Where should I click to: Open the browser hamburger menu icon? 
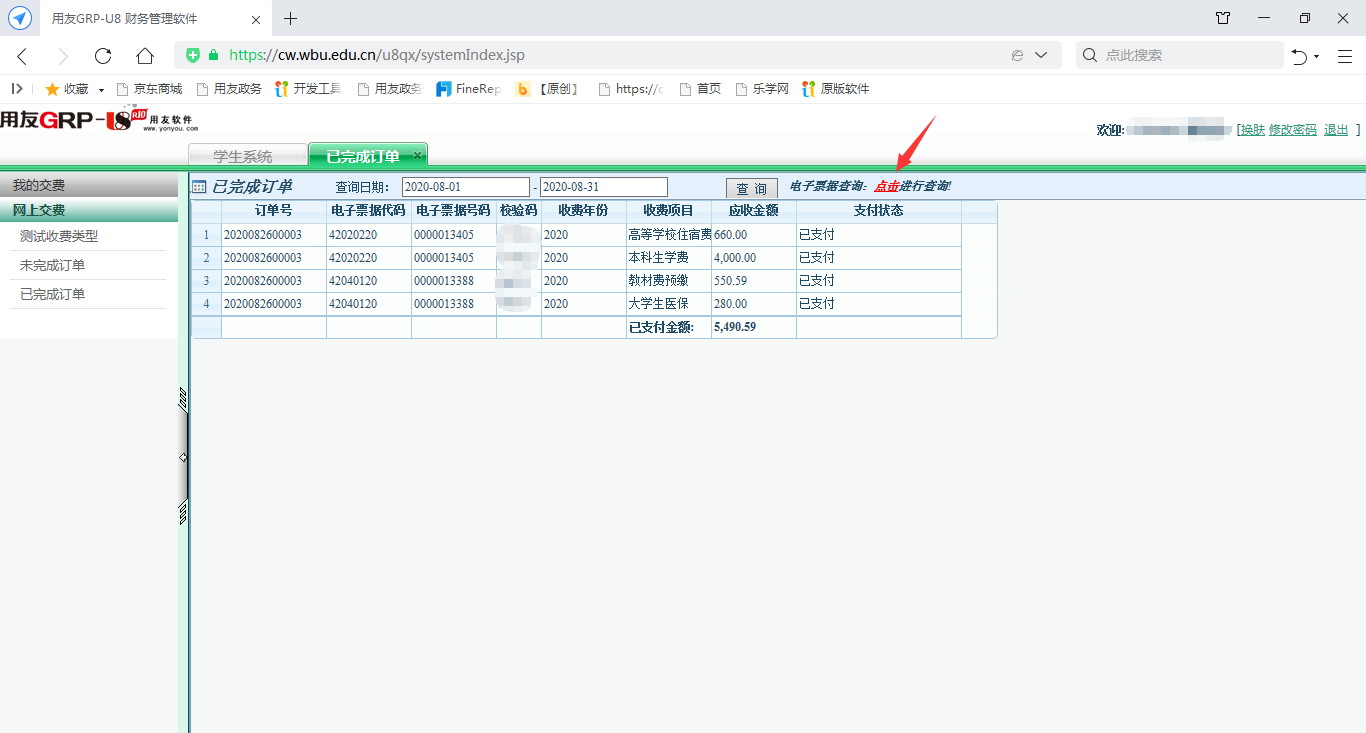point(1345,56)
